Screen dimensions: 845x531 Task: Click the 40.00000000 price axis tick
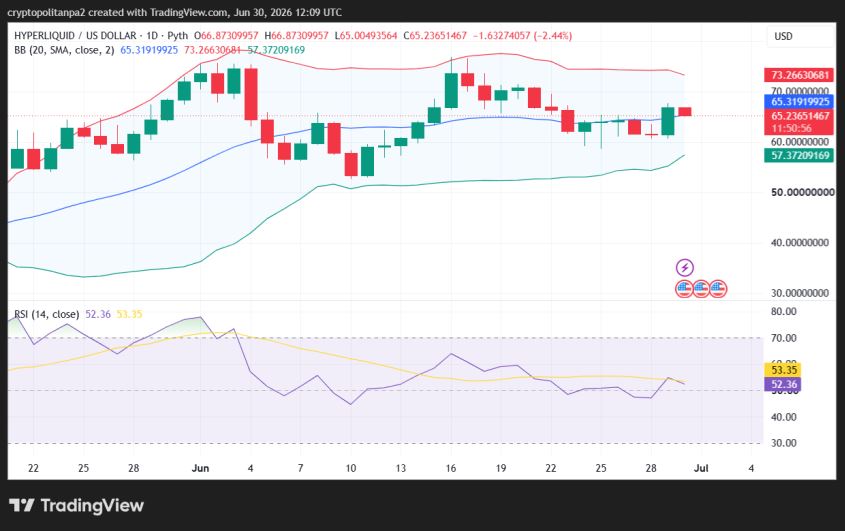pos(800,243)
